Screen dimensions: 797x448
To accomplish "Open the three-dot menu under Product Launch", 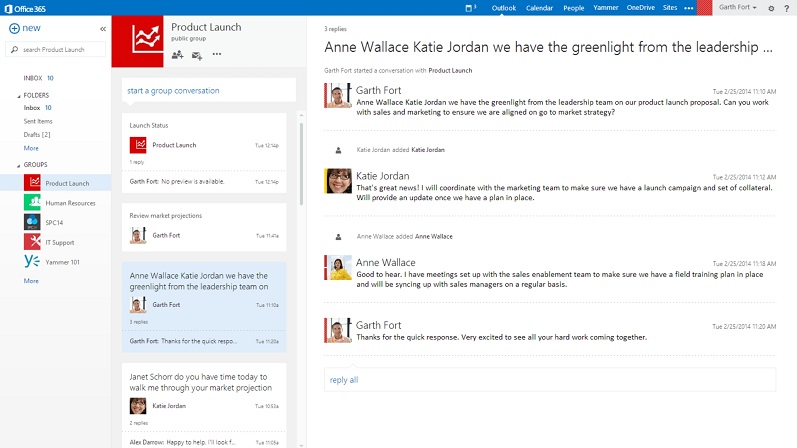I will (217, 54).
